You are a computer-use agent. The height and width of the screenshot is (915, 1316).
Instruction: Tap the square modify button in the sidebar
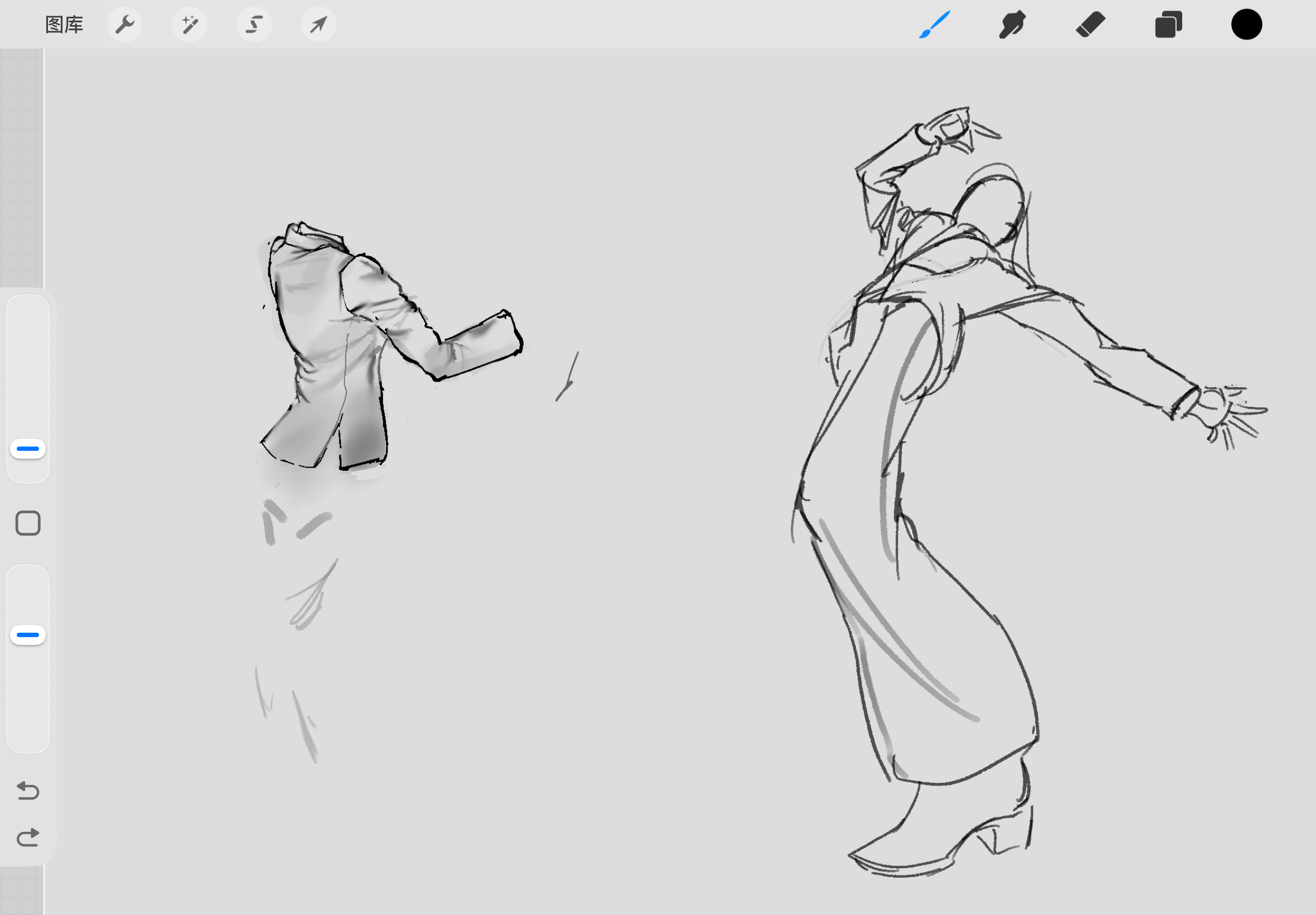coord(27,523)
